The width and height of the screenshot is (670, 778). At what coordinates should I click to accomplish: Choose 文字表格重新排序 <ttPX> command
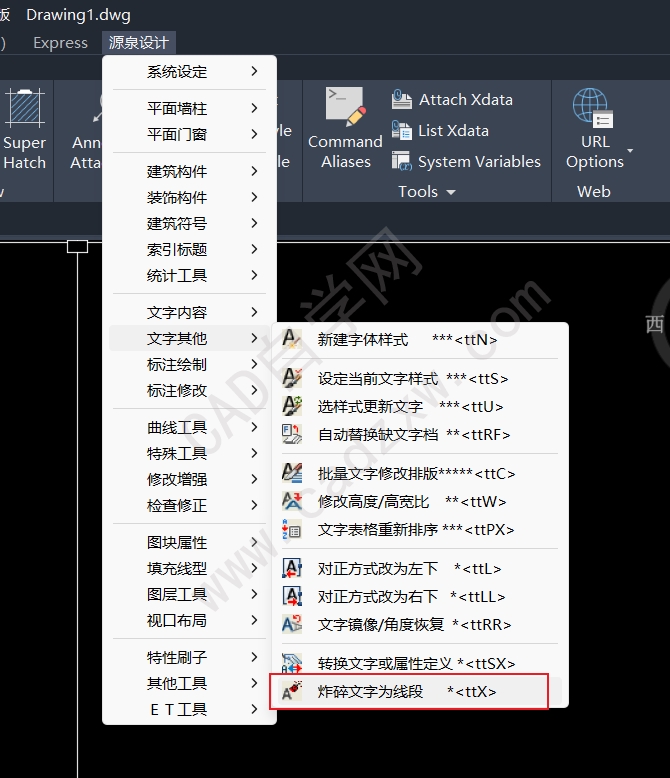pos(419,529)
